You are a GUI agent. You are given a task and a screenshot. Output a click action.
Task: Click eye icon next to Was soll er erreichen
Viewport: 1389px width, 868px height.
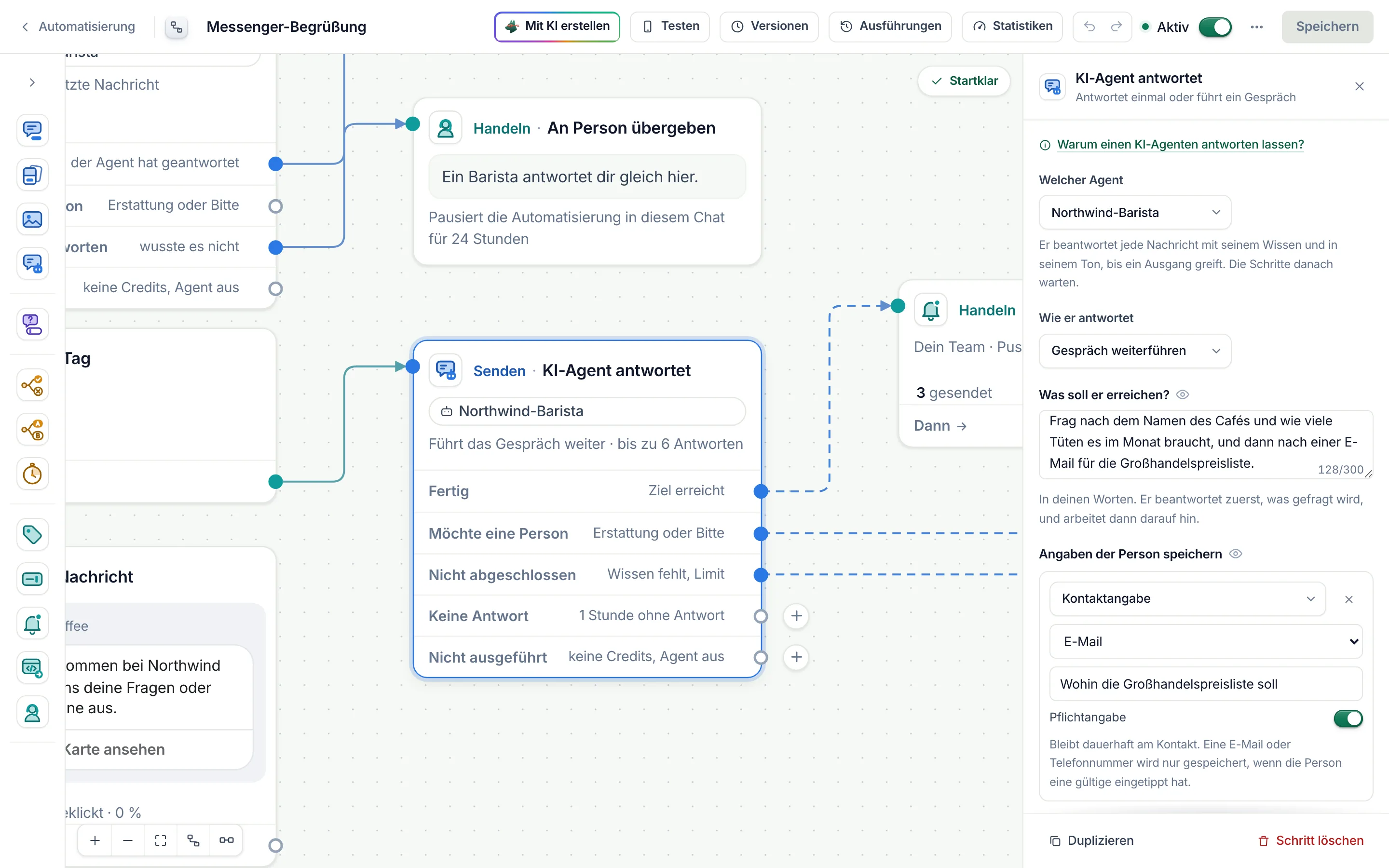point(1183,395)
